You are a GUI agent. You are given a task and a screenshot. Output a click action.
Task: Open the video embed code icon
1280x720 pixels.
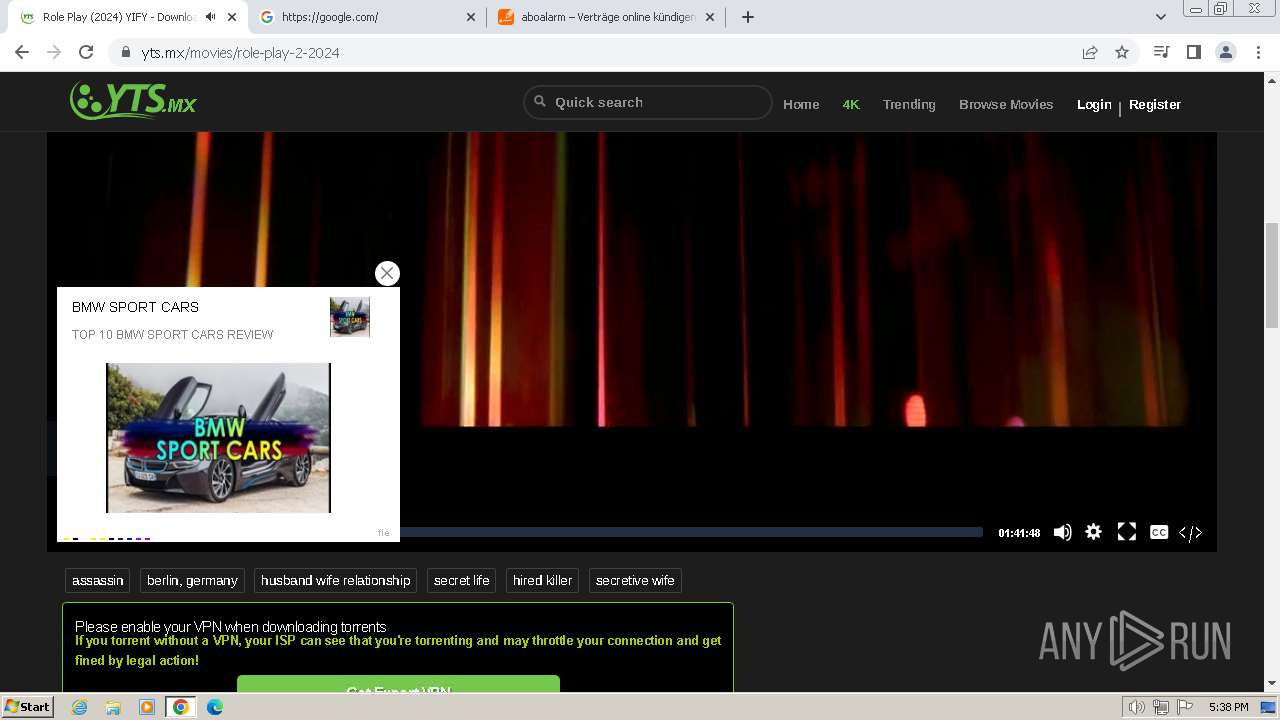pos(1190,533)
